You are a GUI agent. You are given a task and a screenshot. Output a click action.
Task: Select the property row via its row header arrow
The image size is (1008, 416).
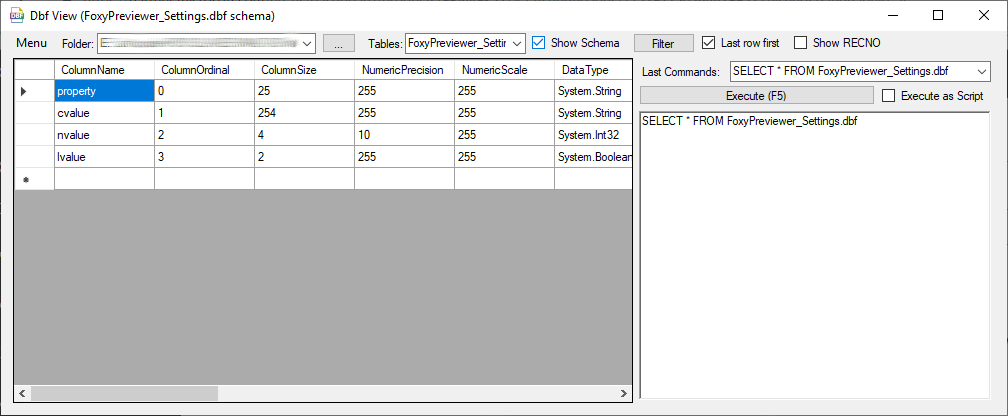click(x=34, y=91)
